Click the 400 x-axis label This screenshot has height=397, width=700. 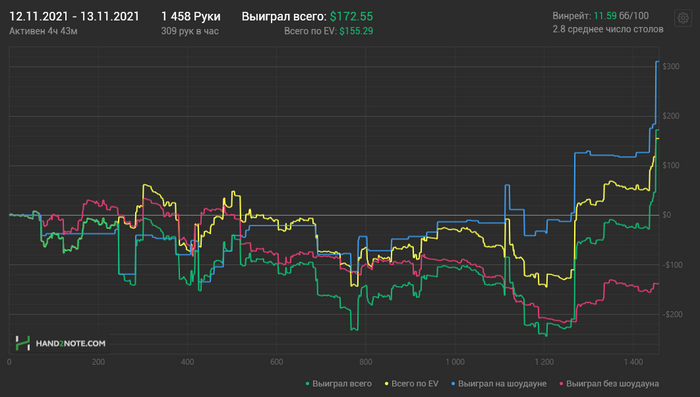[x=188, y=362]
